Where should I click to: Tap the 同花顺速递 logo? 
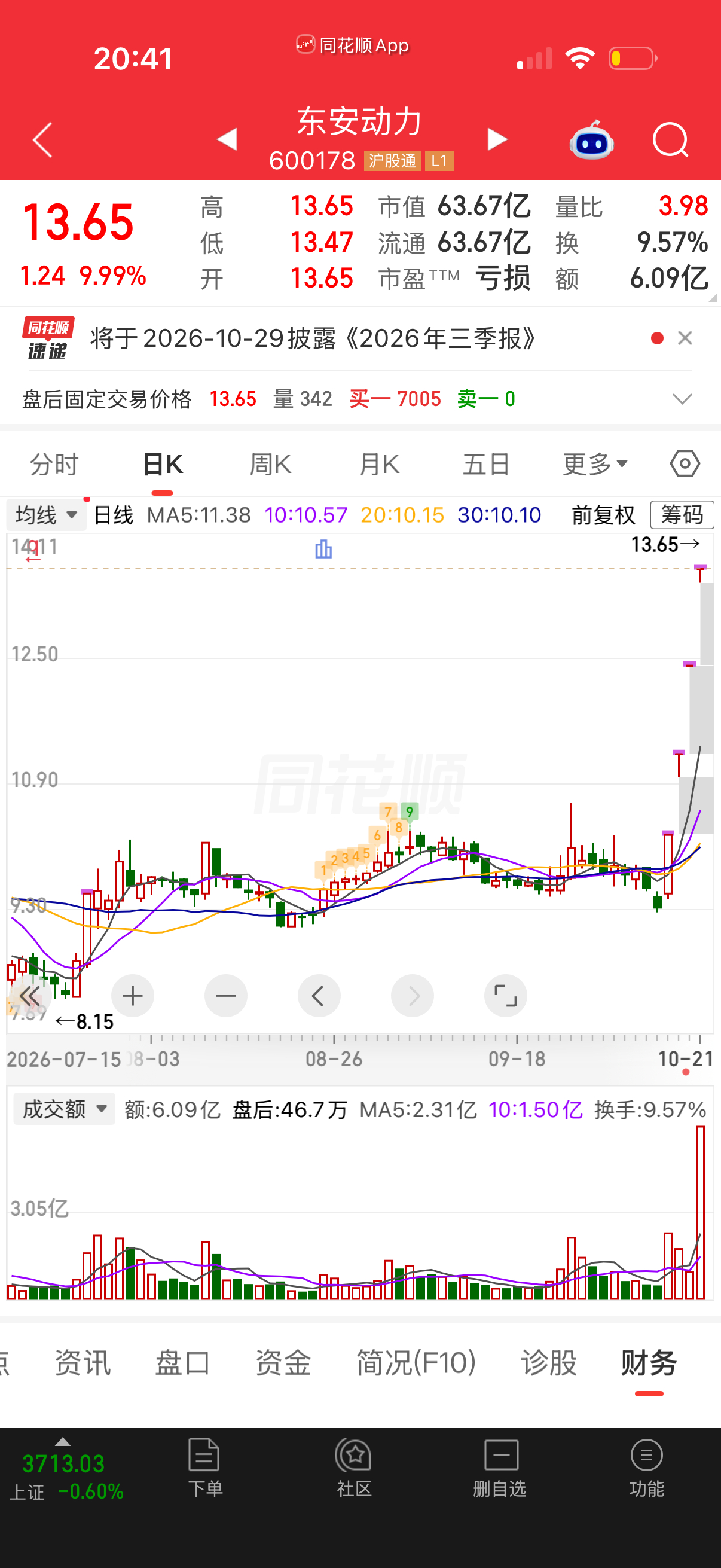click(x=47, y=338)
